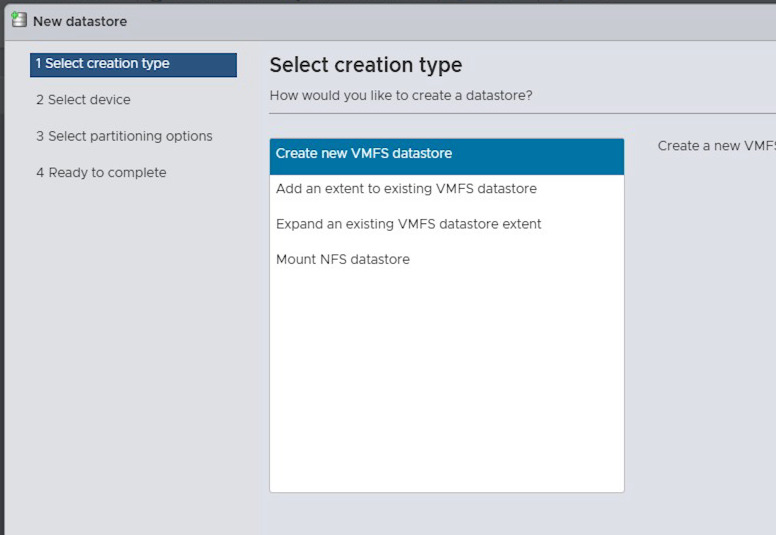Click the question text about creating a datastore
This screenshot has height=535, width=776.
pos(401,95)
